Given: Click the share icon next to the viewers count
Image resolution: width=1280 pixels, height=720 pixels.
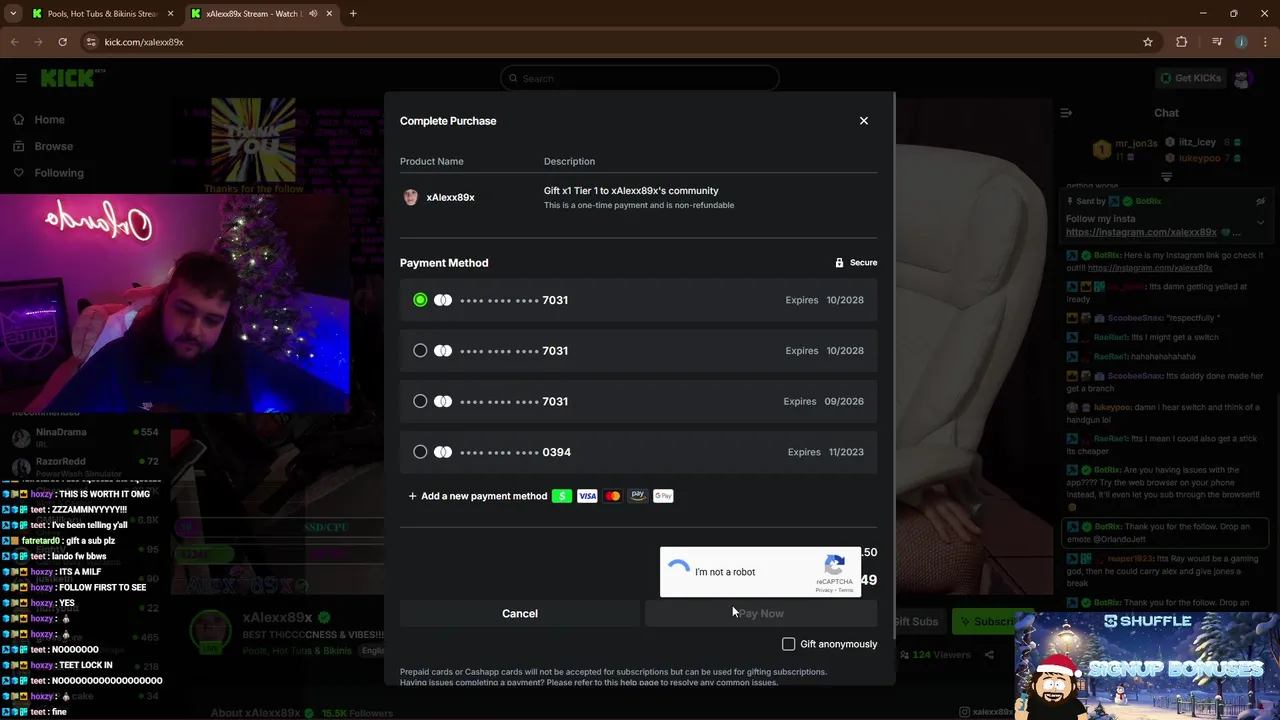Looking at the screenshot, I should [989, 655].
